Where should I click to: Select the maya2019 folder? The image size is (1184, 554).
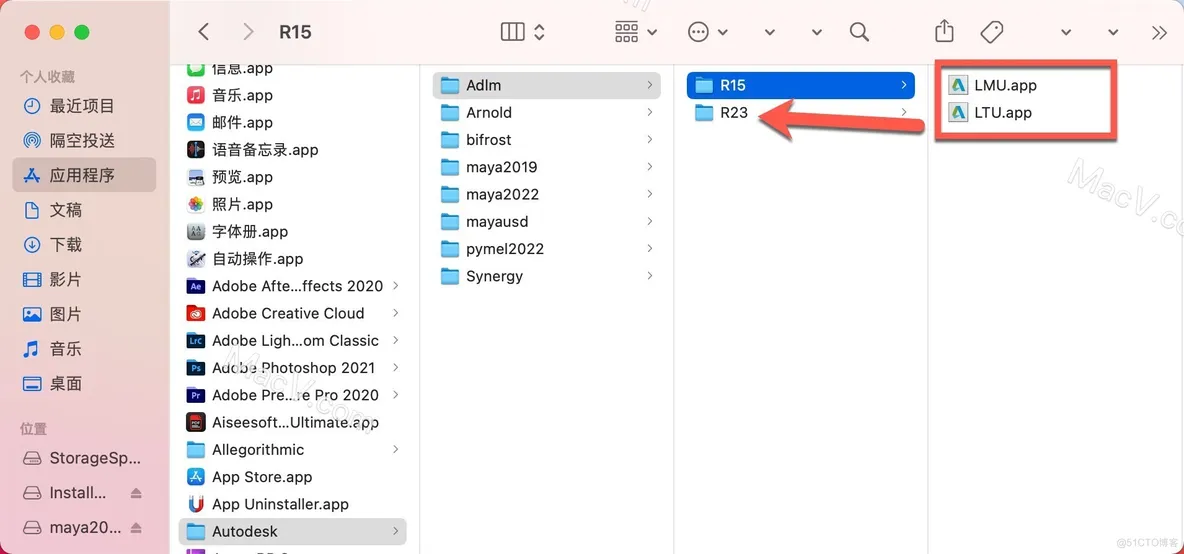tap(547, 167)
